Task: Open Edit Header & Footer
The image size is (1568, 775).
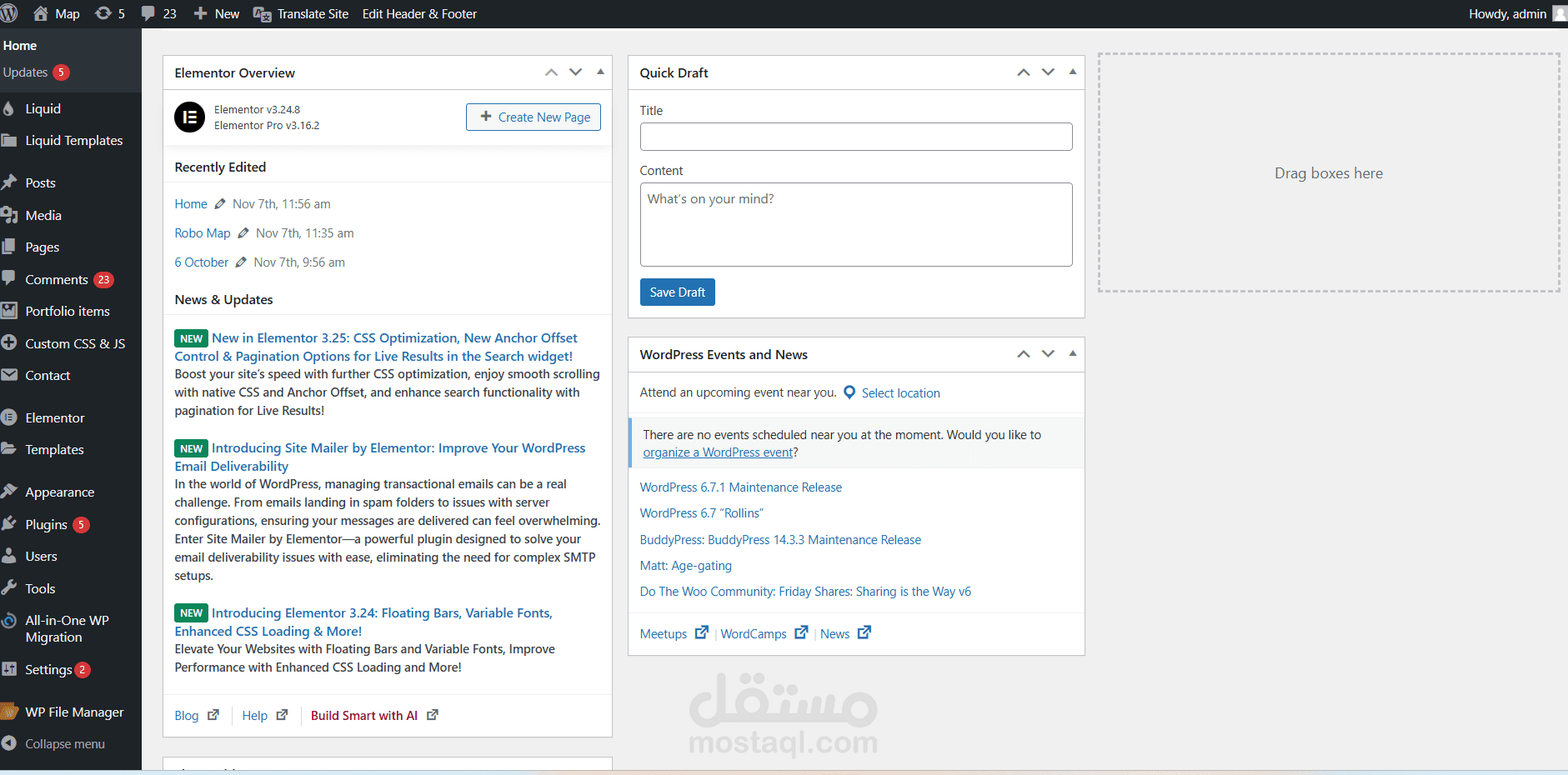Action: [419, 13]
